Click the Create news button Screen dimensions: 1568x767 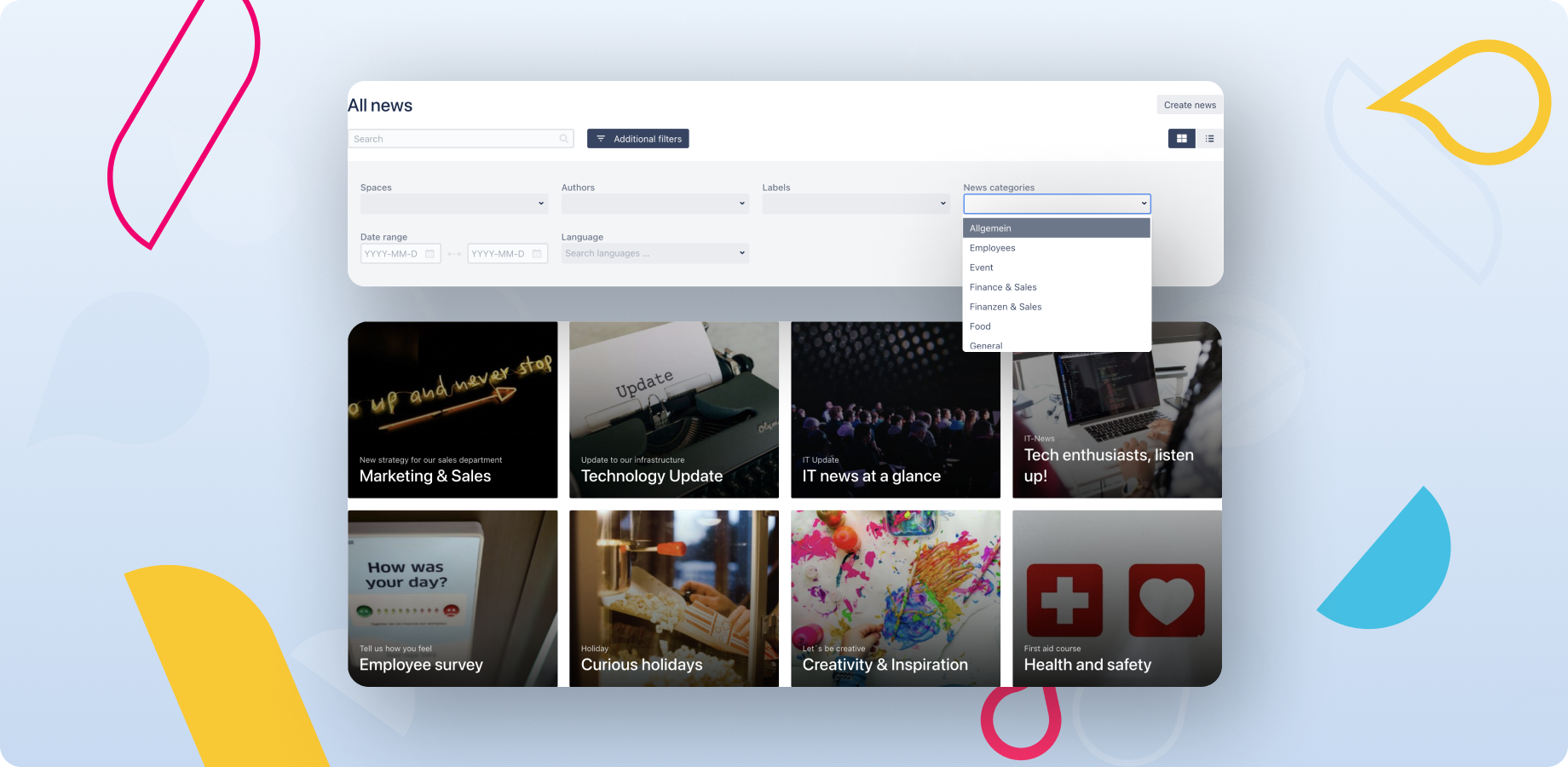point(1190,105)
